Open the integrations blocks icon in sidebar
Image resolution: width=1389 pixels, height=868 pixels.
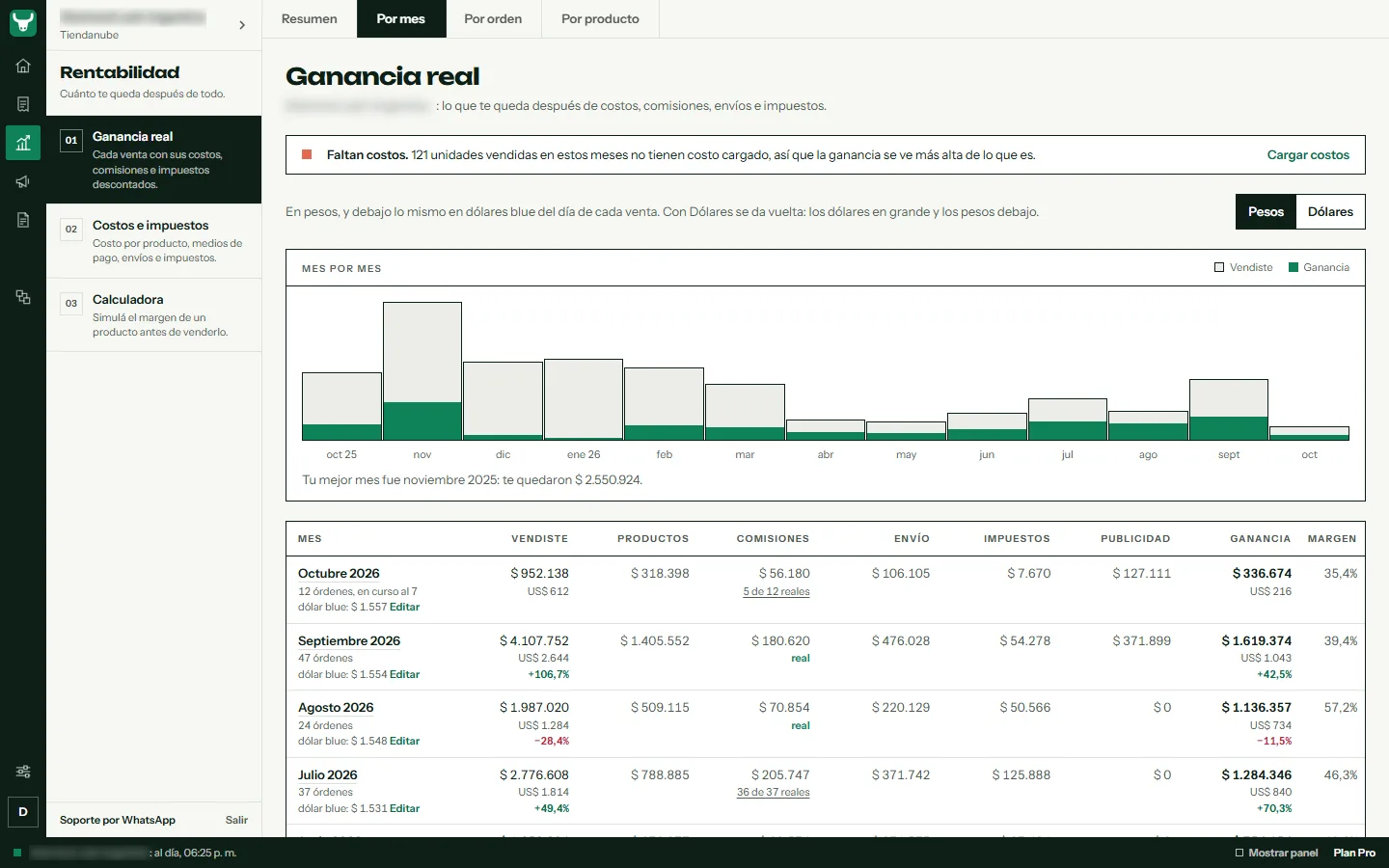coord(23,297)
